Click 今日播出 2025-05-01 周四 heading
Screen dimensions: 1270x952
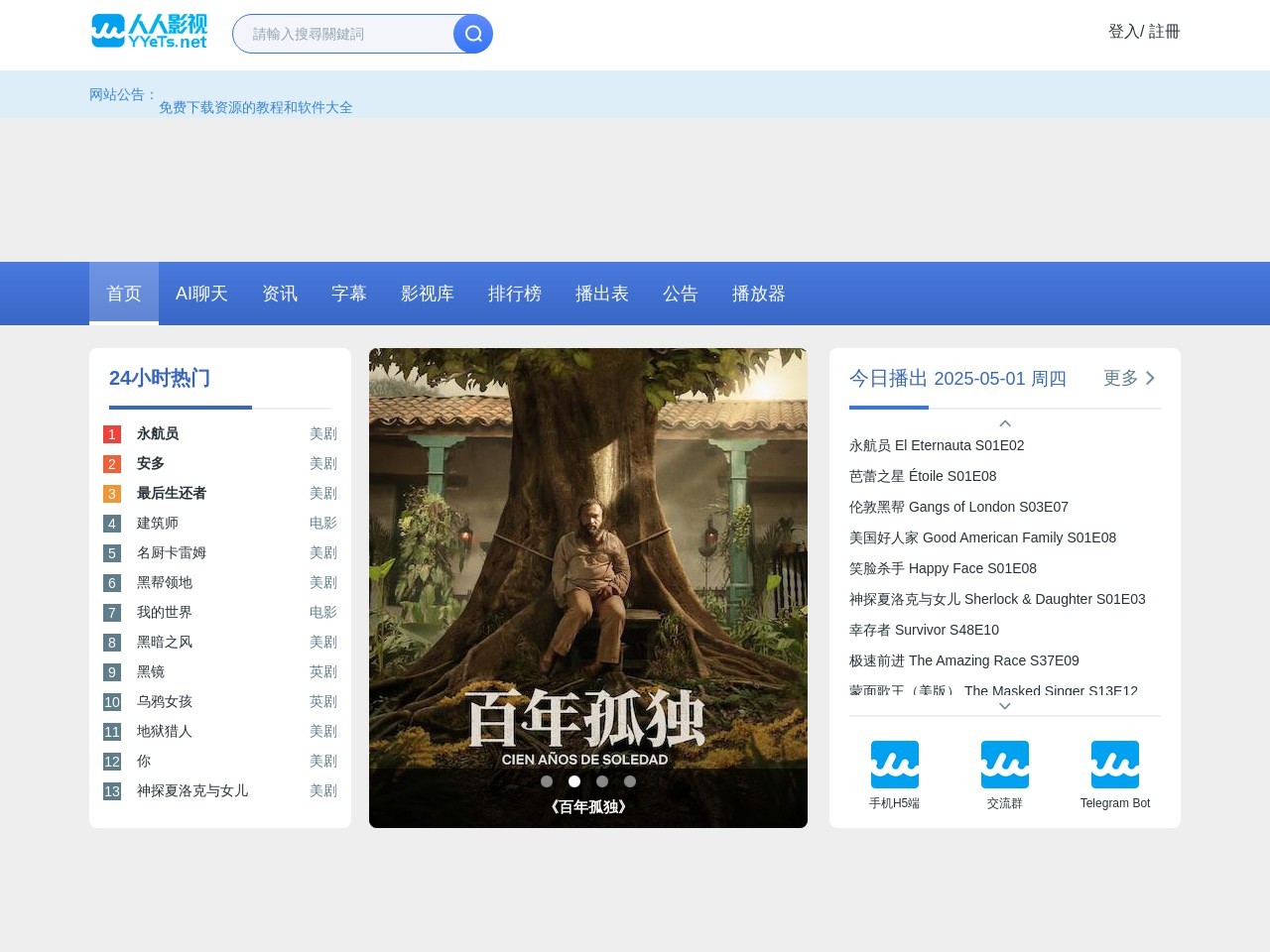(x=957, y=378)
